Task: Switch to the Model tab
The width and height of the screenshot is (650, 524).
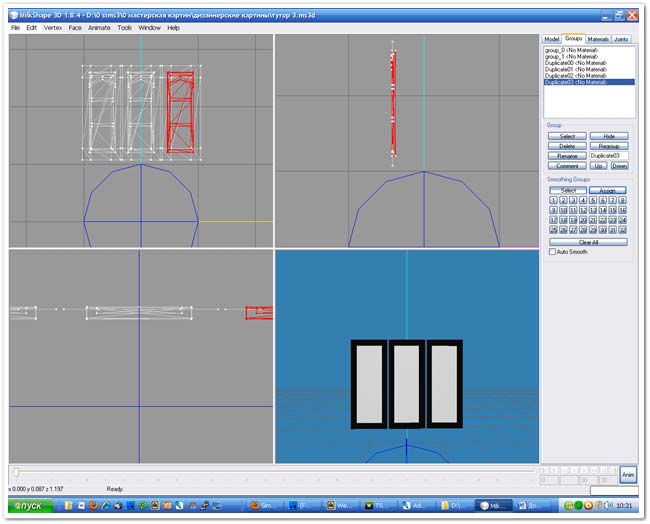Action: 551,39
